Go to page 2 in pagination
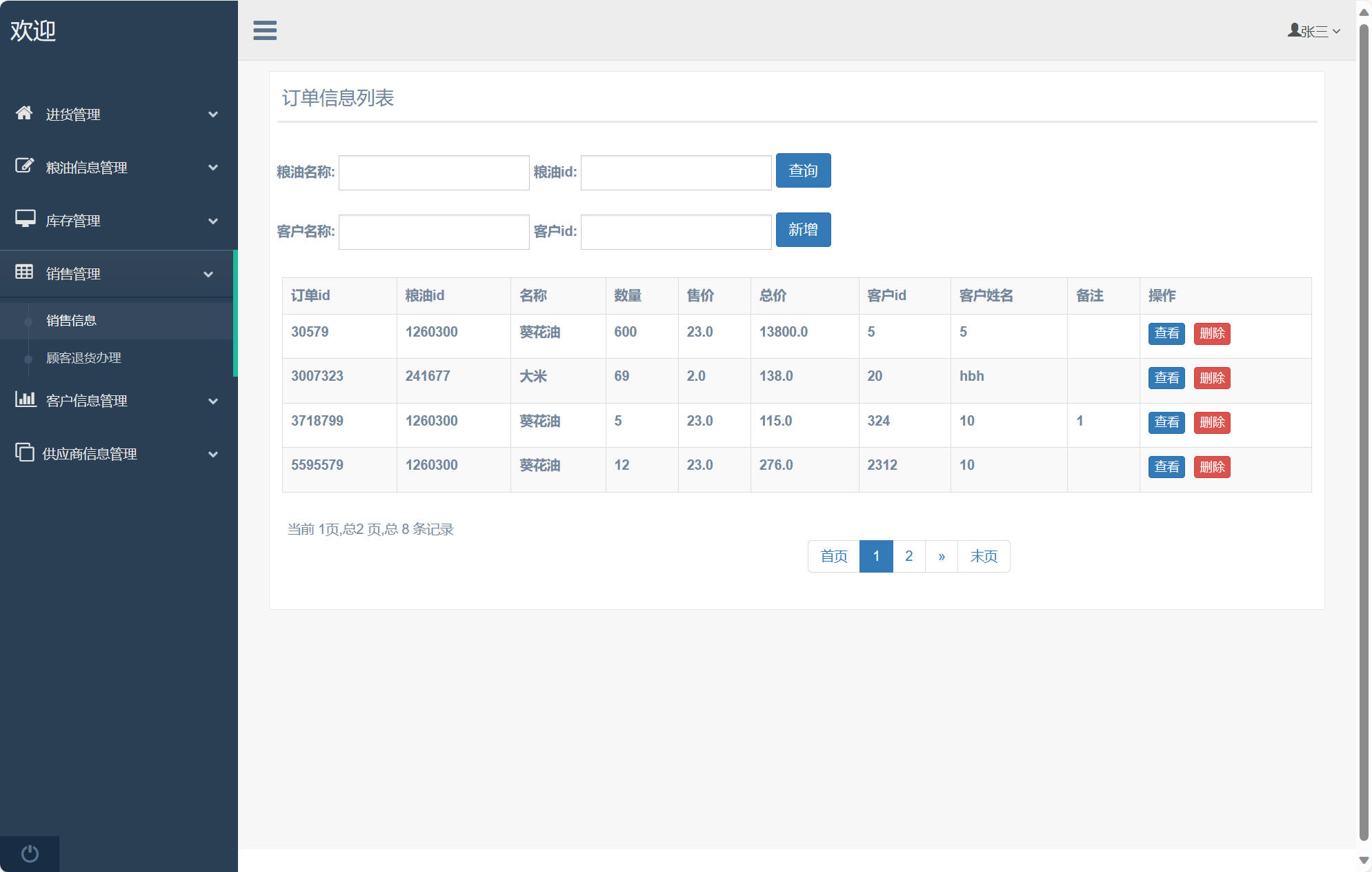The height and width of the screenshot is (872, 1372). tap(908, 556)
